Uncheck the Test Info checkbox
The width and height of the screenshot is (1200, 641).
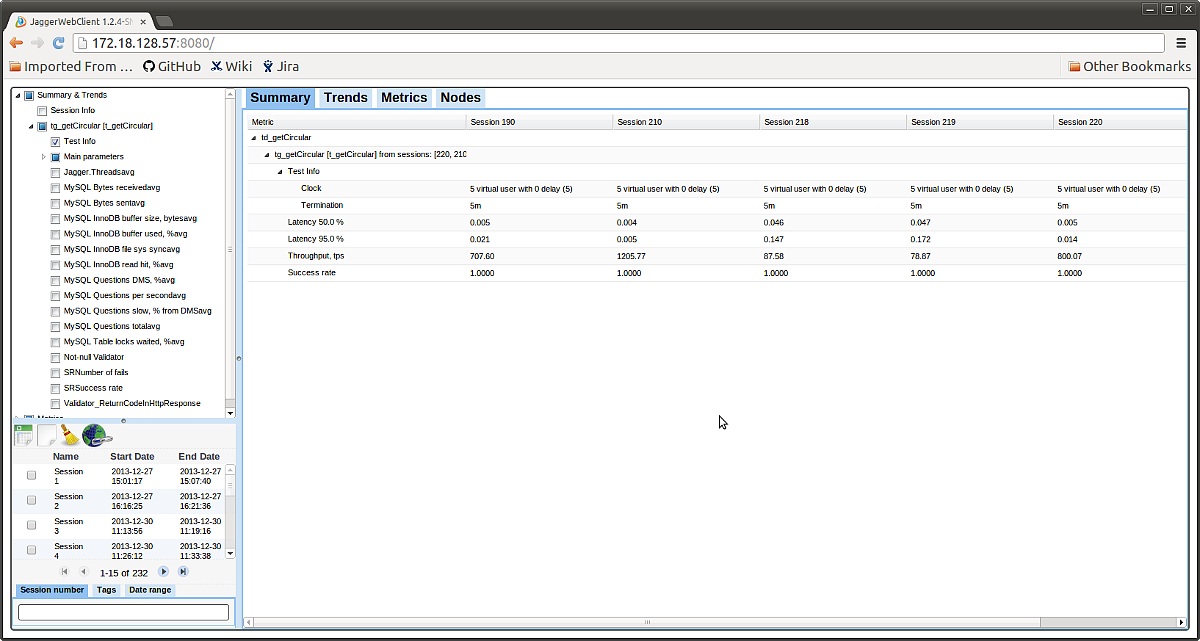point(56,141)
